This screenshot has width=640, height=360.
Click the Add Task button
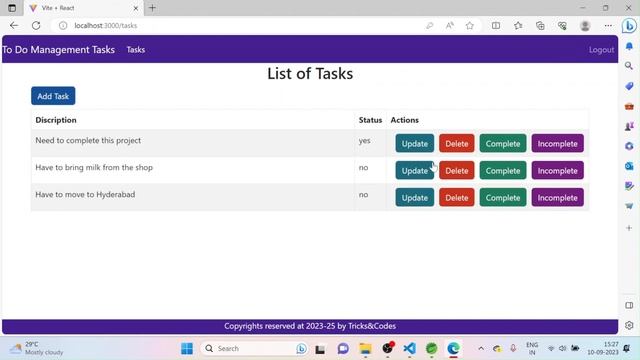click(53, 96)
